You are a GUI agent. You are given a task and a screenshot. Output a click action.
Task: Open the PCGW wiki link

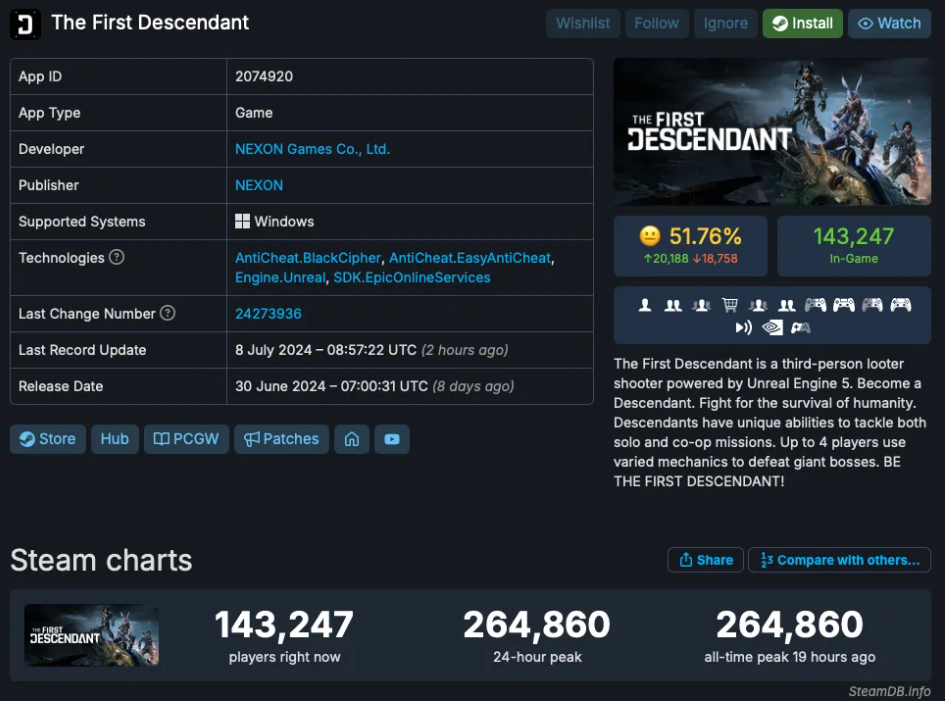[187, 439]
